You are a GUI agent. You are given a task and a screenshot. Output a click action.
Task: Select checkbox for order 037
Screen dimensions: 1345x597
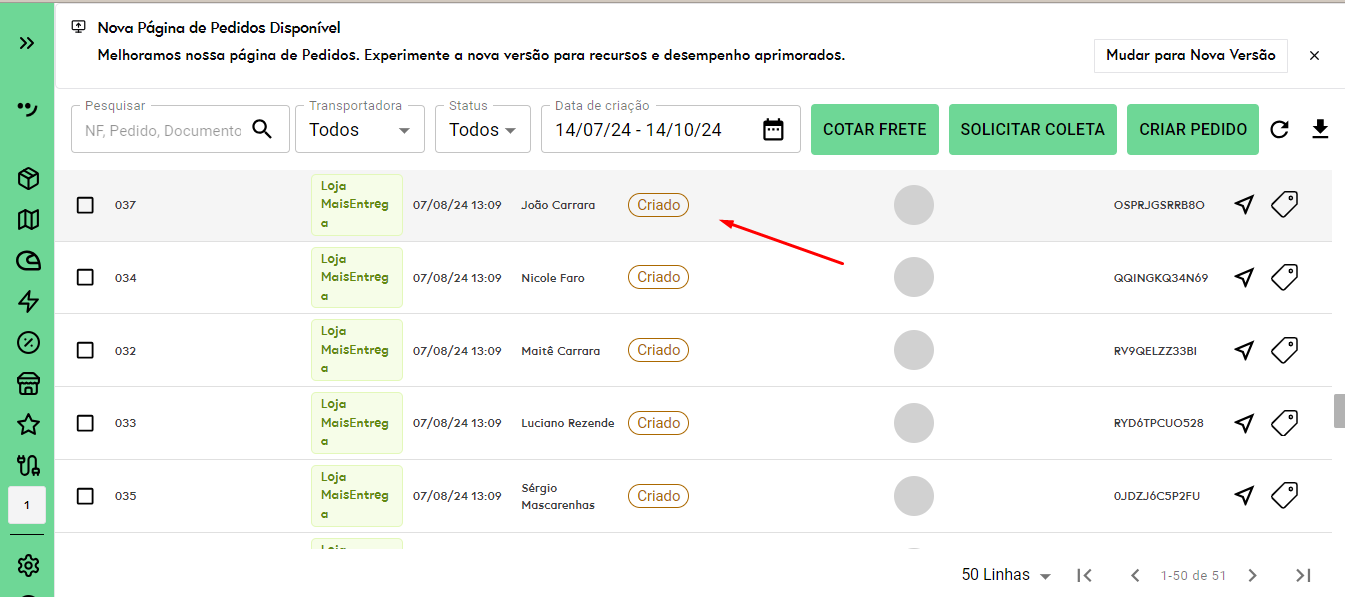(x=85, y=205)
